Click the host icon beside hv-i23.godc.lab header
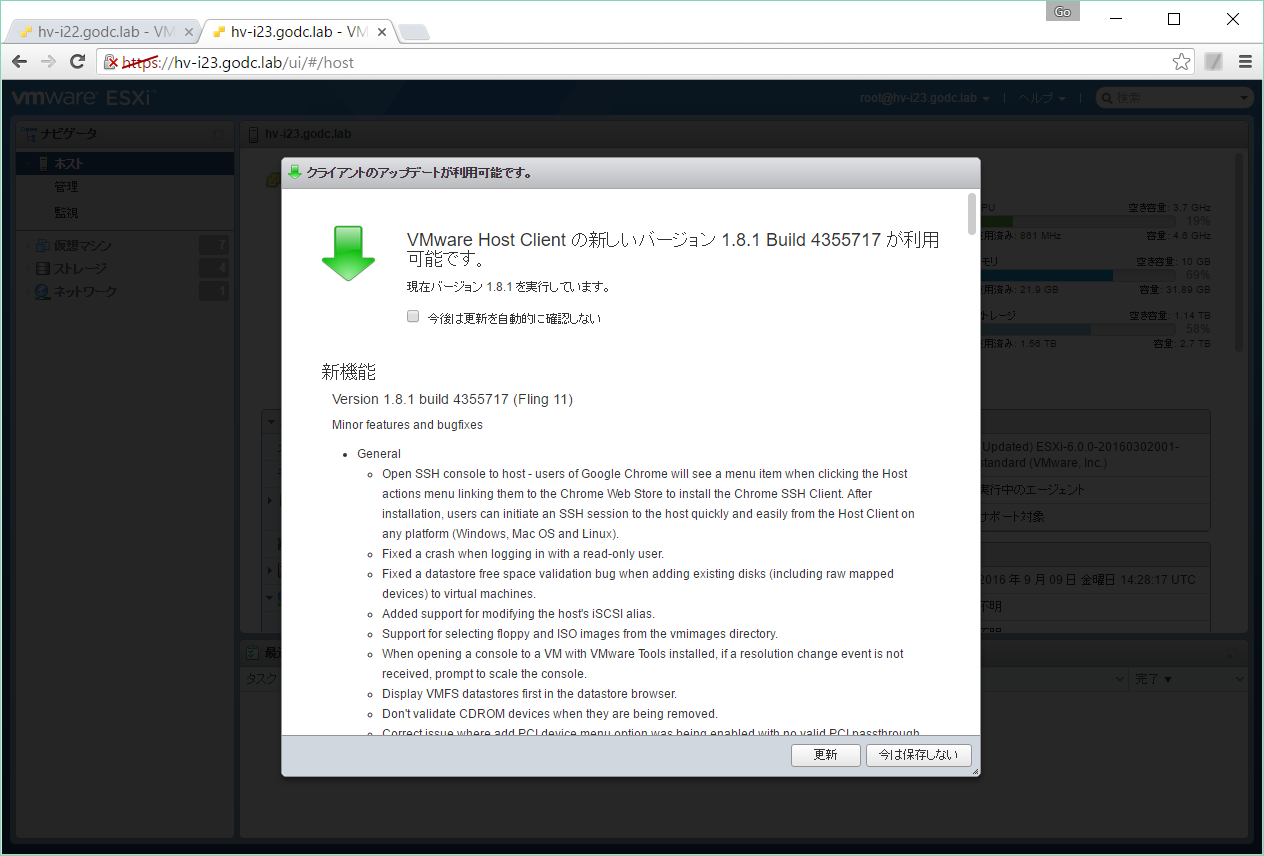The image size is (1264, 856). 253,134
